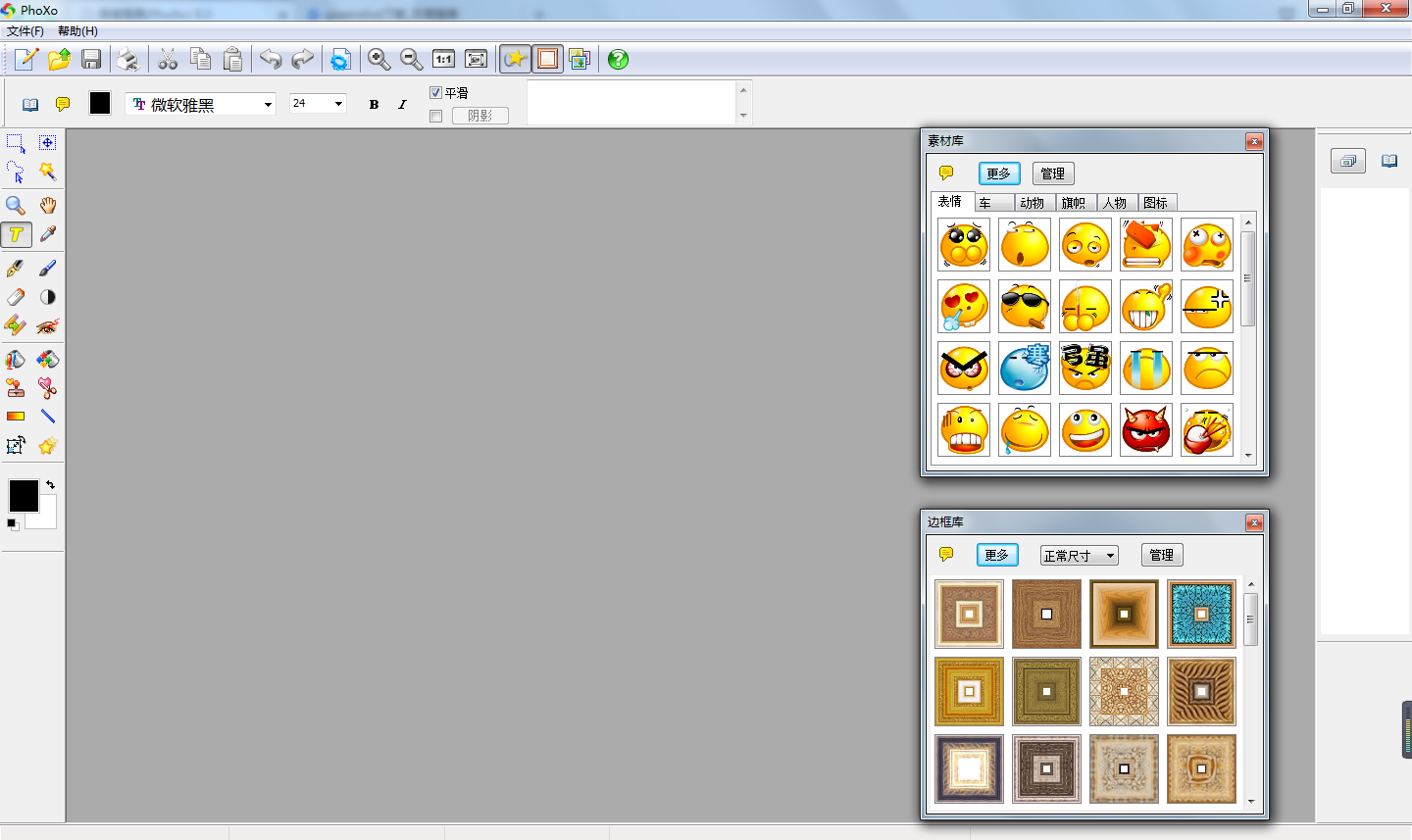Image resolution: width=1412 pixels, height=840 pixels.
Task: Close the 边框库 panel
Action: [x=1254, y=522]
